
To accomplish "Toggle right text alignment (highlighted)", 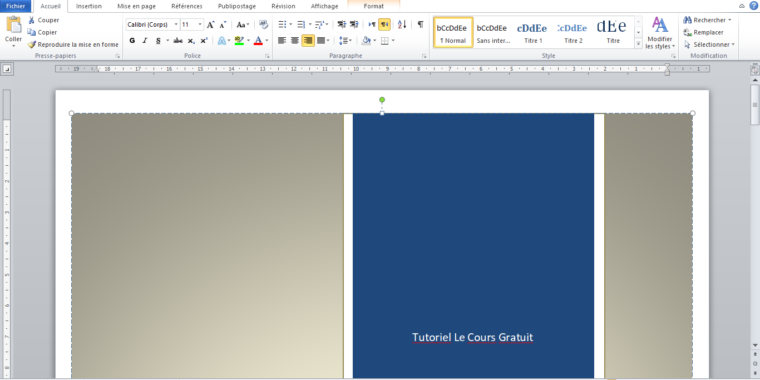I will click(x=308, y=41).
